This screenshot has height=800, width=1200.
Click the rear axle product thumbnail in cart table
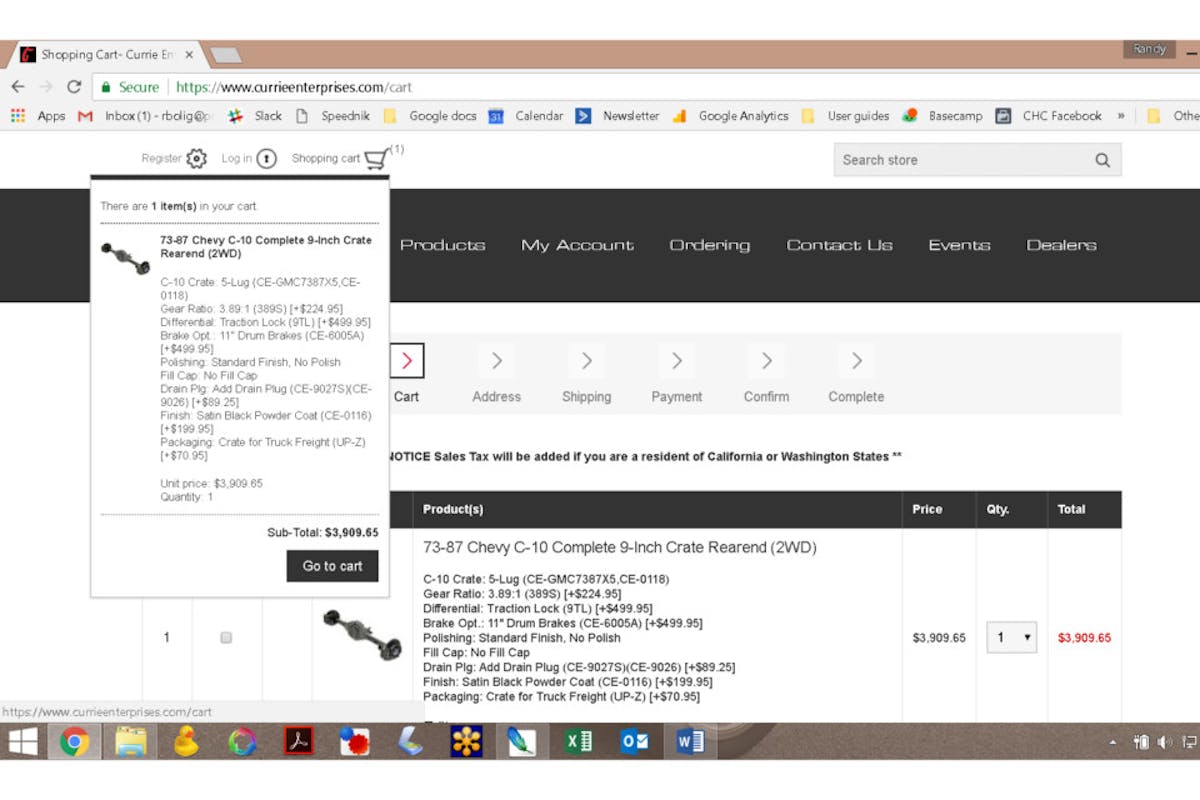362,633
